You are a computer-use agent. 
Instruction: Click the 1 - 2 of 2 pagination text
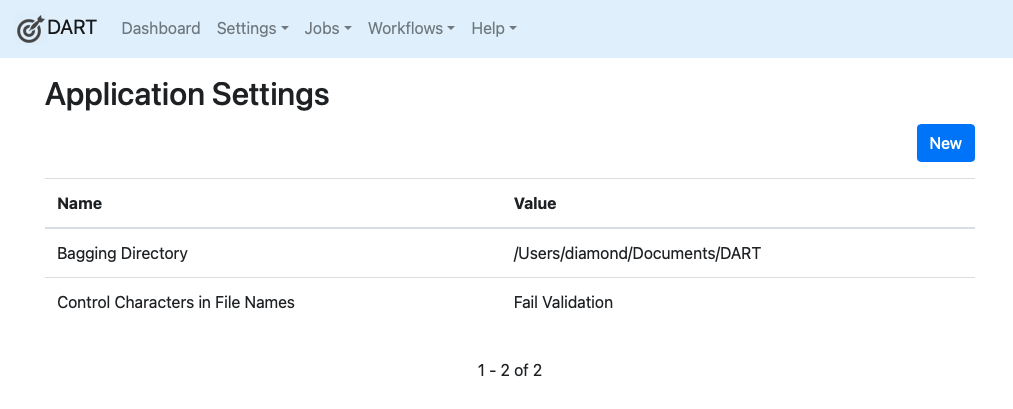pos(510,370)
